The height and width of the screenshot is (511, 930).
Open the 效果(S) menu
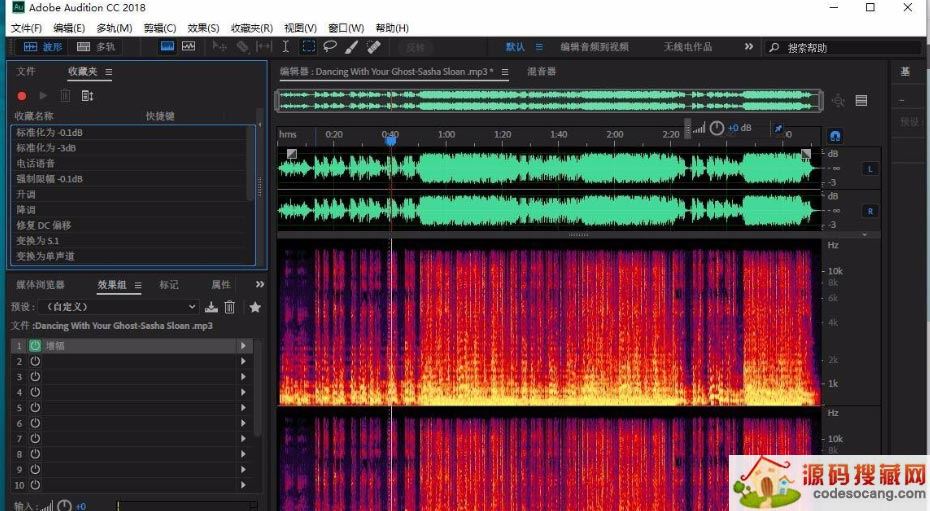203,28
